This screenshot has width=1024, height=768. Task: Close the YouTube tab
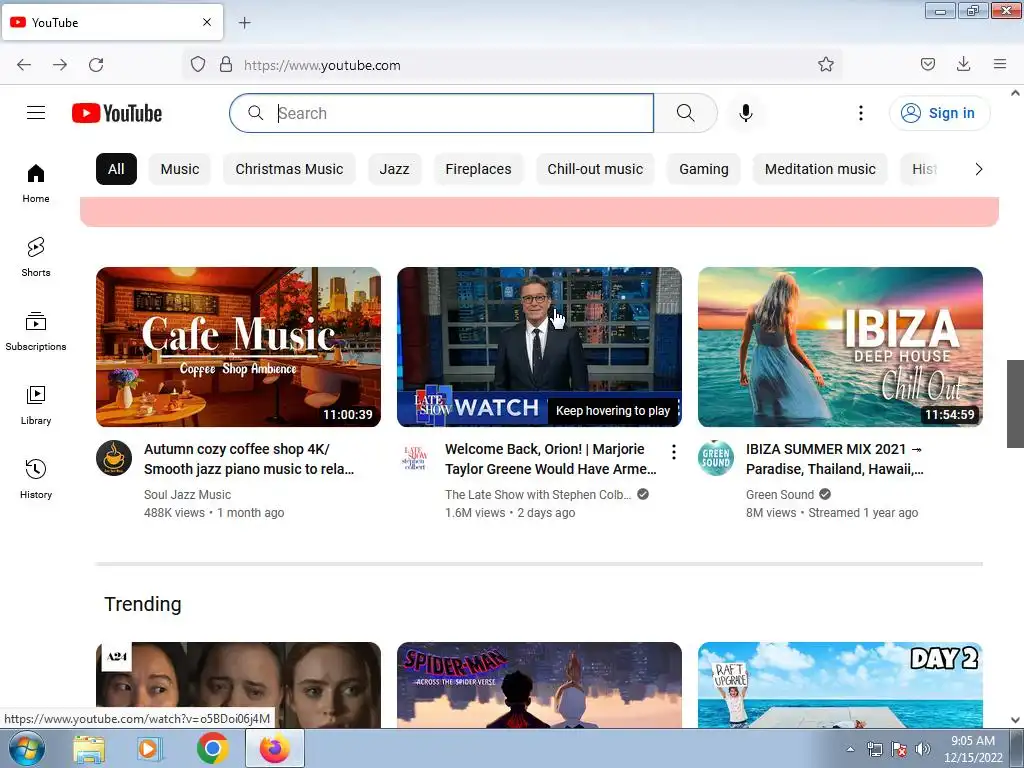[x=207, y=22]
